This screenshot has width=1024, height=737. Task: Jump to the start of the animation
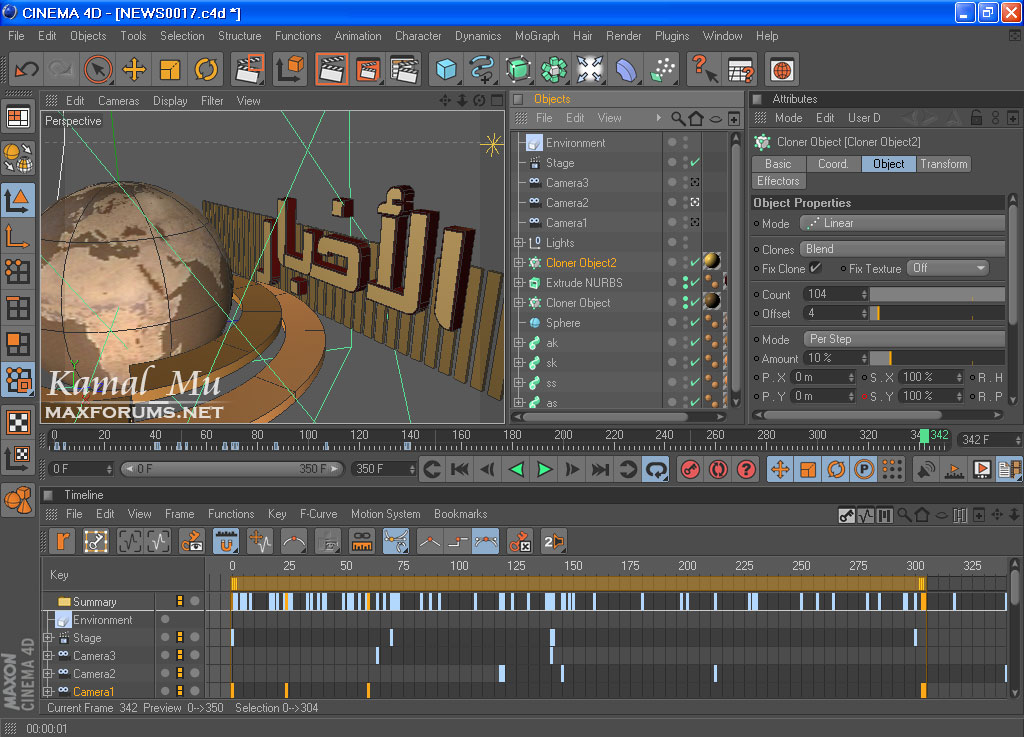(460, 469)
